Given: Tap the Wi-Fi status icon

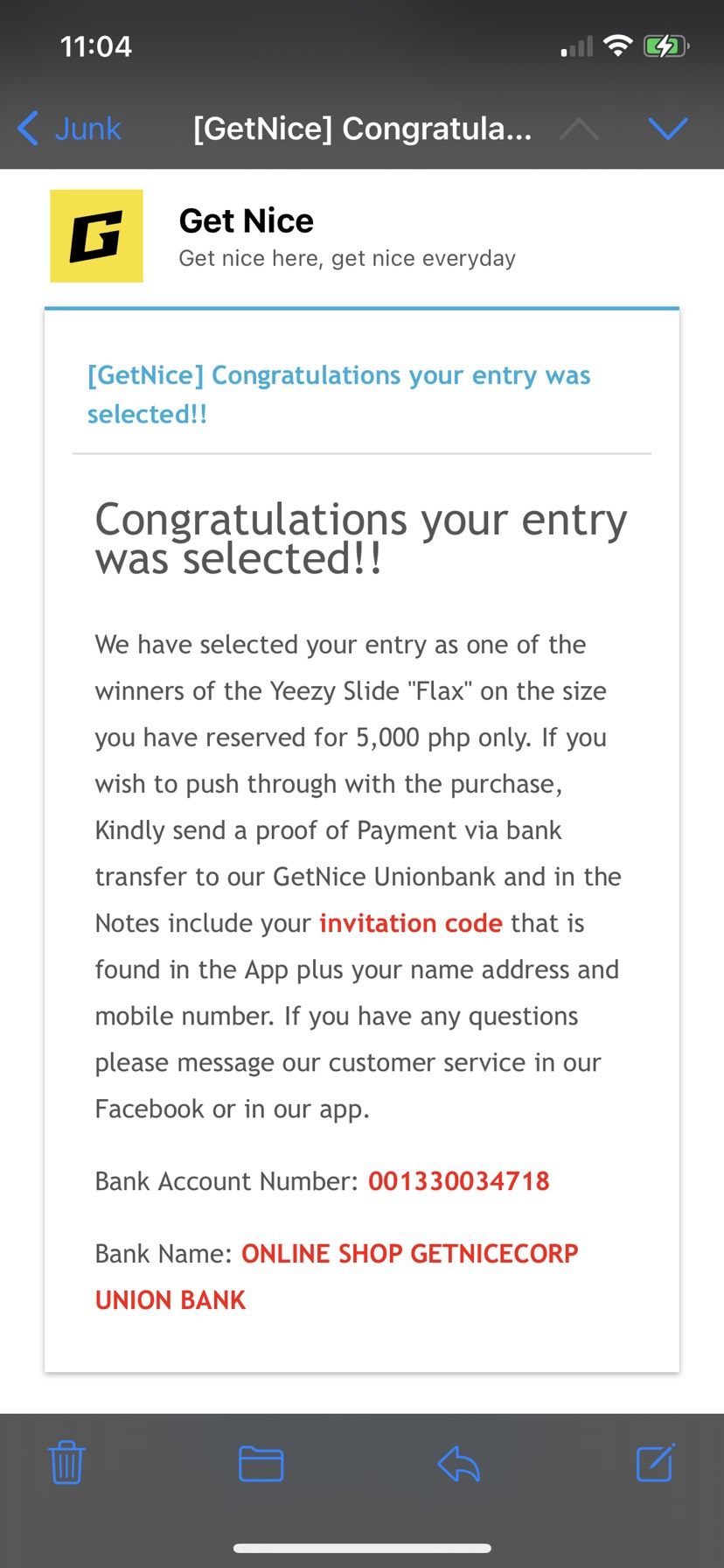Looking at the screenshot, I should coord(618,45).
